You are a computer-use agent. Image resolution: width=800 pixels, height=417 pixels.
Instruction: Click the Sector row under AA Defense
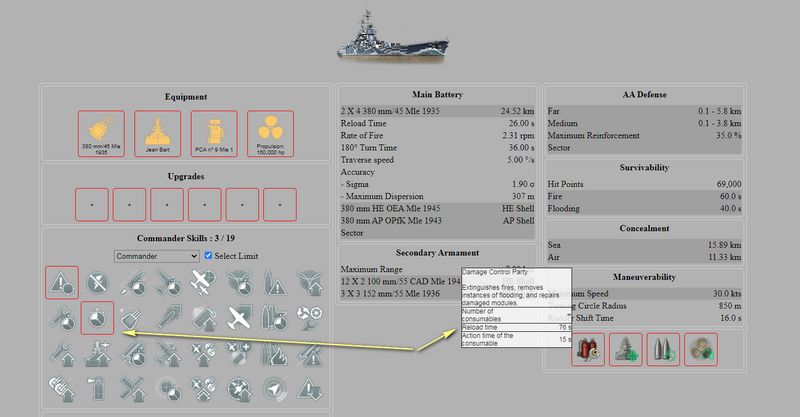tap(643, 146)
